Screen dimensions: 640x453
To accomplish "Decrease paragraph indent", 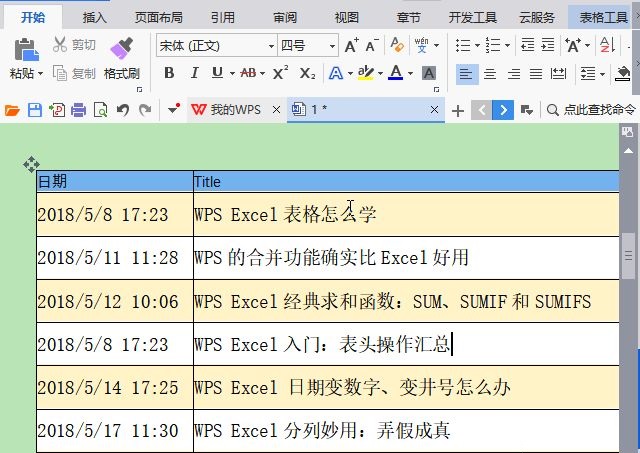I will point(528,45).
